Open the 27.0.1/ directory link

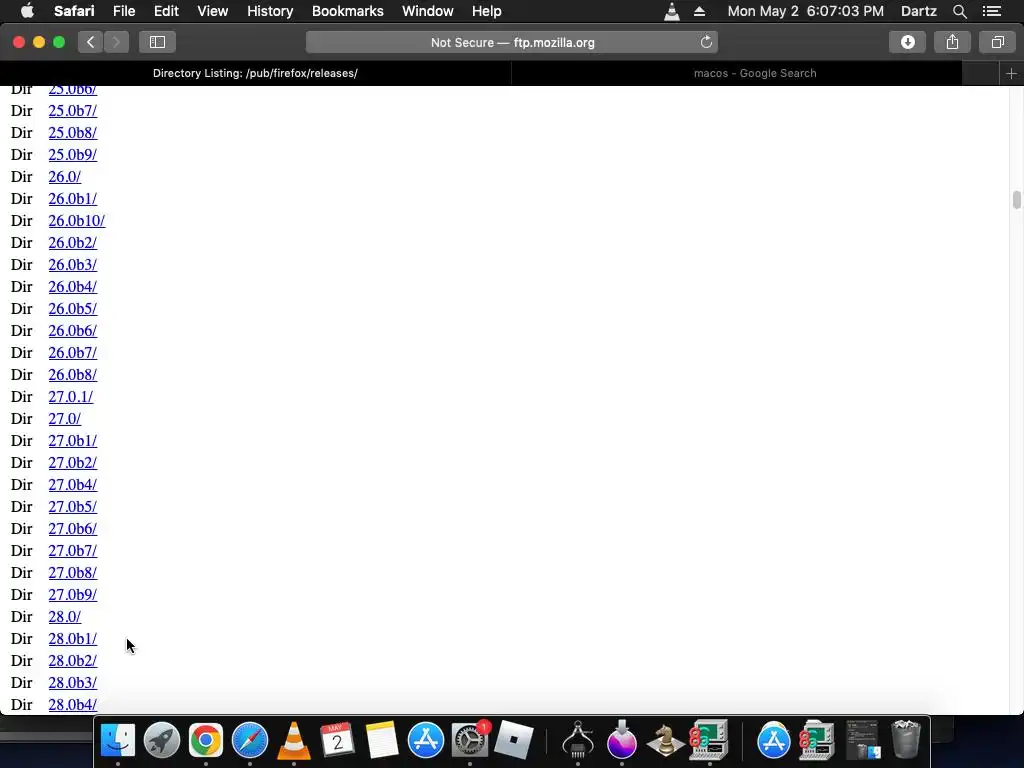tap(71, 397)
